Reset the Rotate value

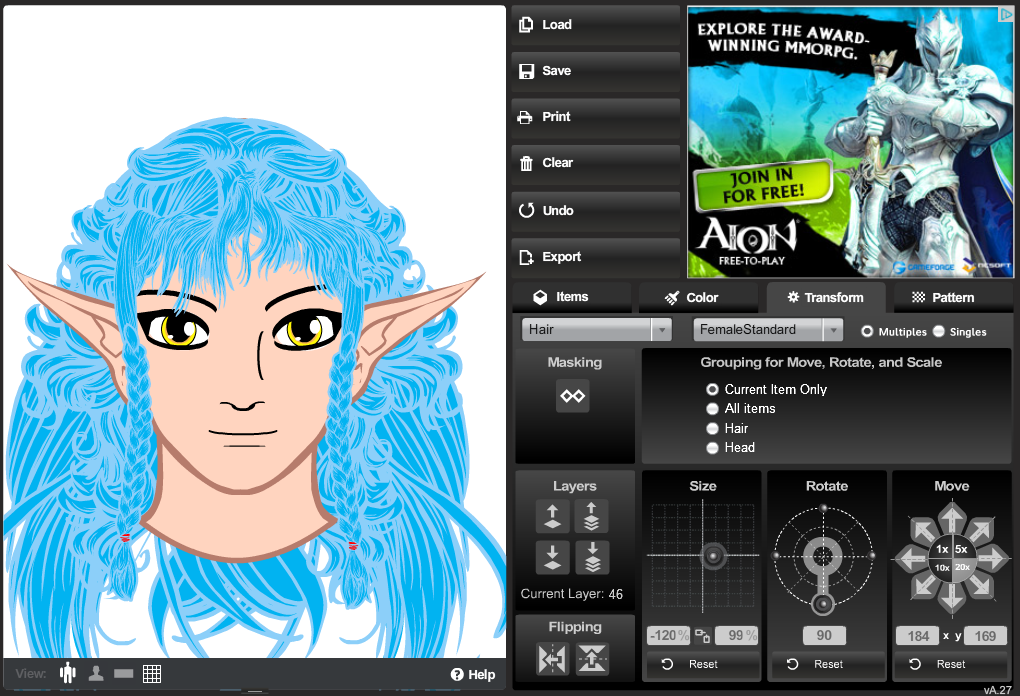coord(826,664)
